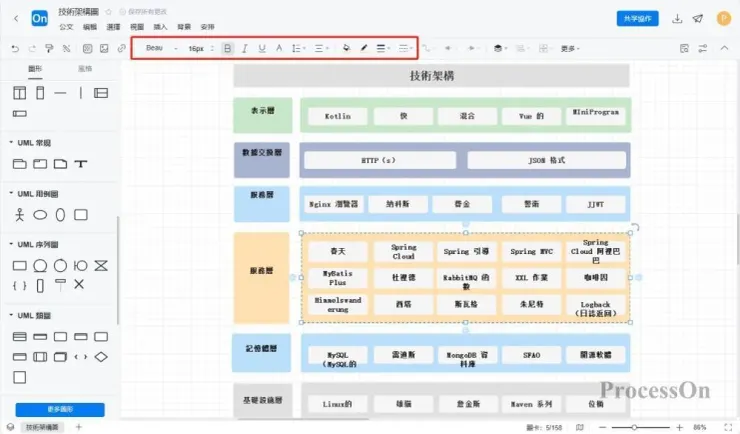Image resolution: width=740 pixels, height=434 pixels.
Task: Select the Kotlin box on canvas
Action: tap(337, 116)
